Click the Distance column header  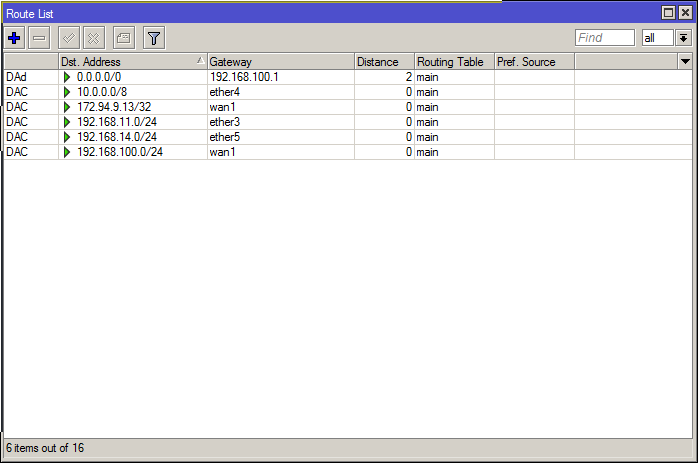pyautogui.click(x=384, y=62)
